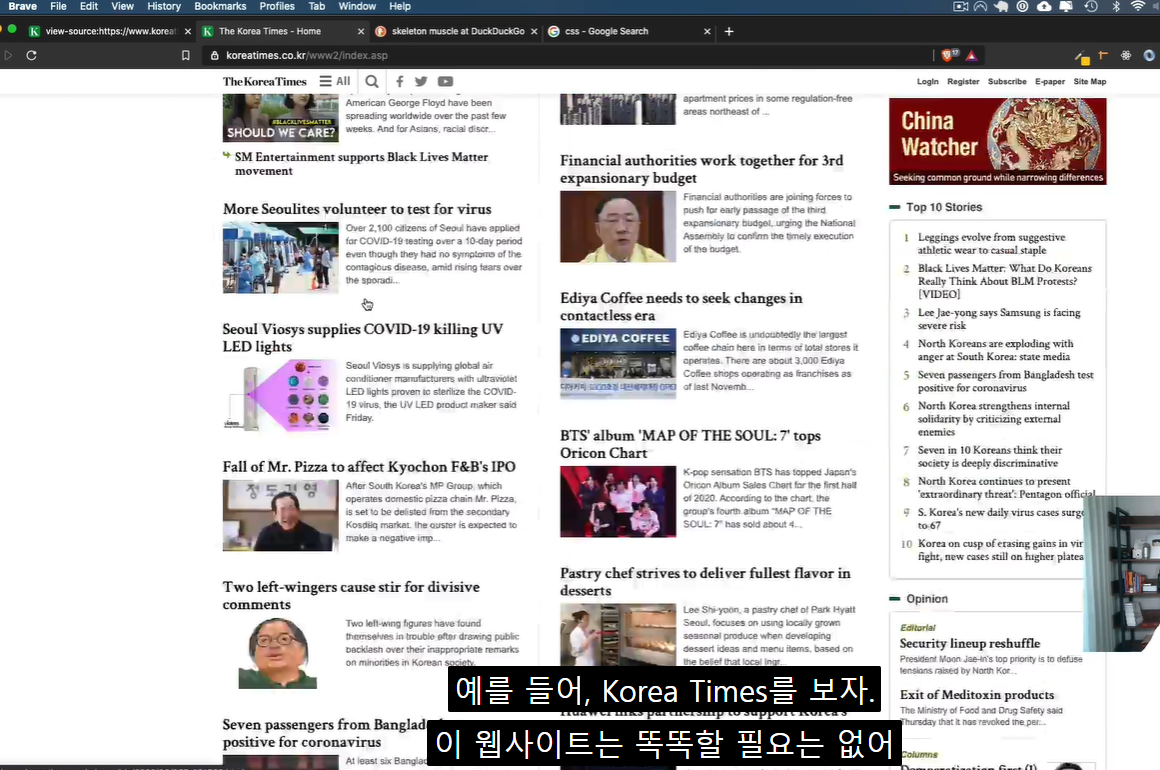The height and width of the screenshot is (770, 1160).
Task: Click the UV LED product diagram thumbnail
Action: pyautogui.click(x=280, y=395)
